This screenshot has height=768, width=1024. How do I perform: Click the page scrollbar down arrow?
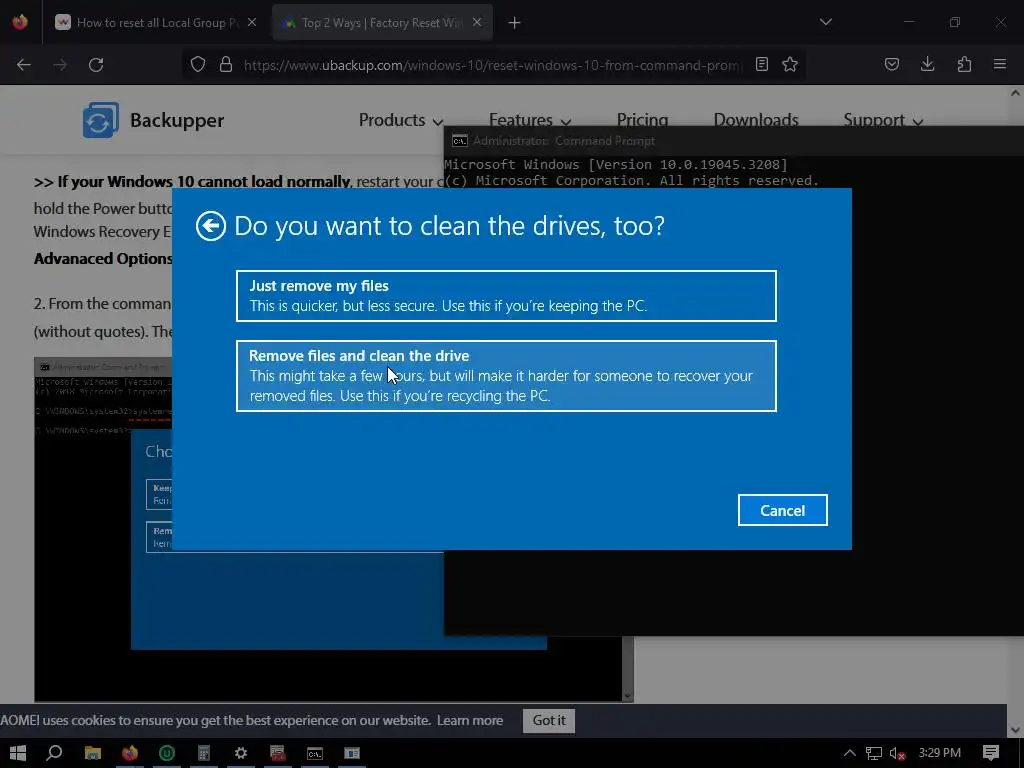[x=1015, y=730]
